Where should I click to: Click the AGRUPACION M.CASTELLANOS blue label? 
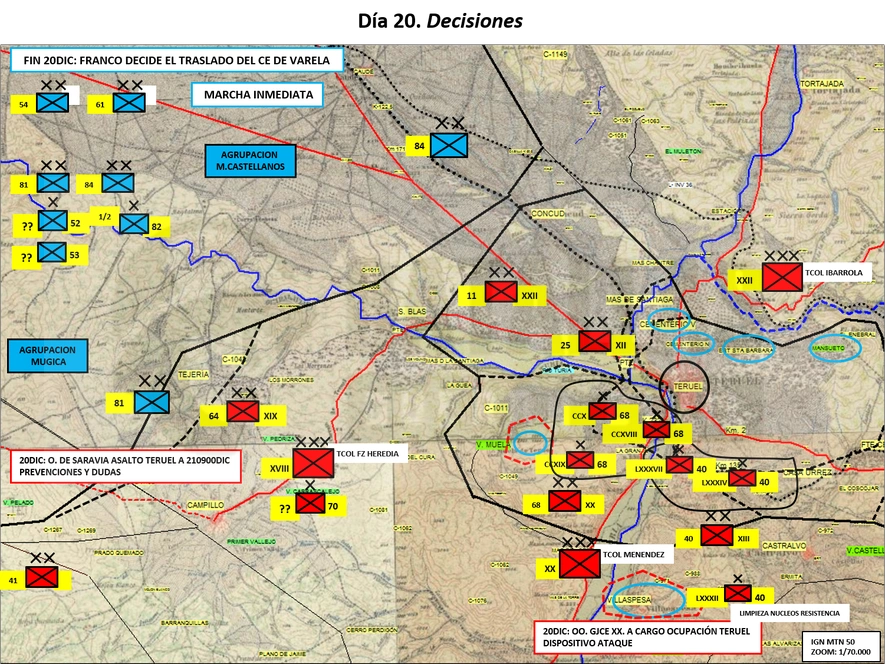coord(250,161)
